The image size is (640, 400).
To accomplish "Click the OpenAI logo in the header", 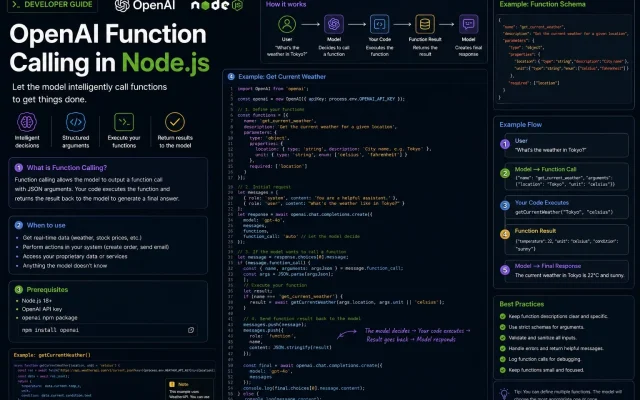I will (x=145, y=5).
